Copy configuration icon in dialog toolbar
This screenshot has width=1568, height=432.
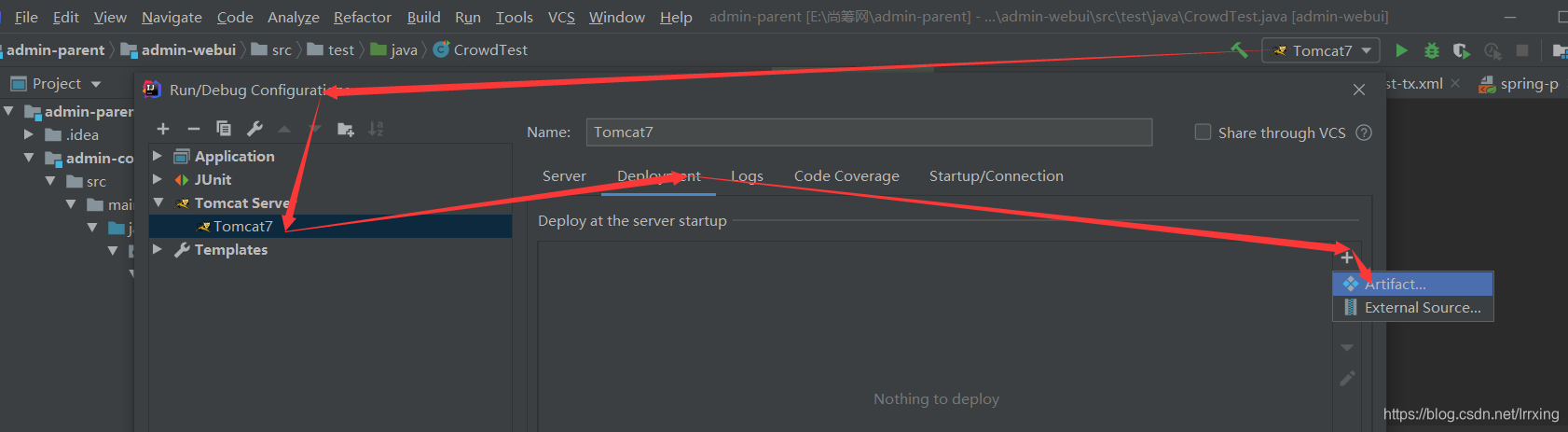click(x=224, y=129)
